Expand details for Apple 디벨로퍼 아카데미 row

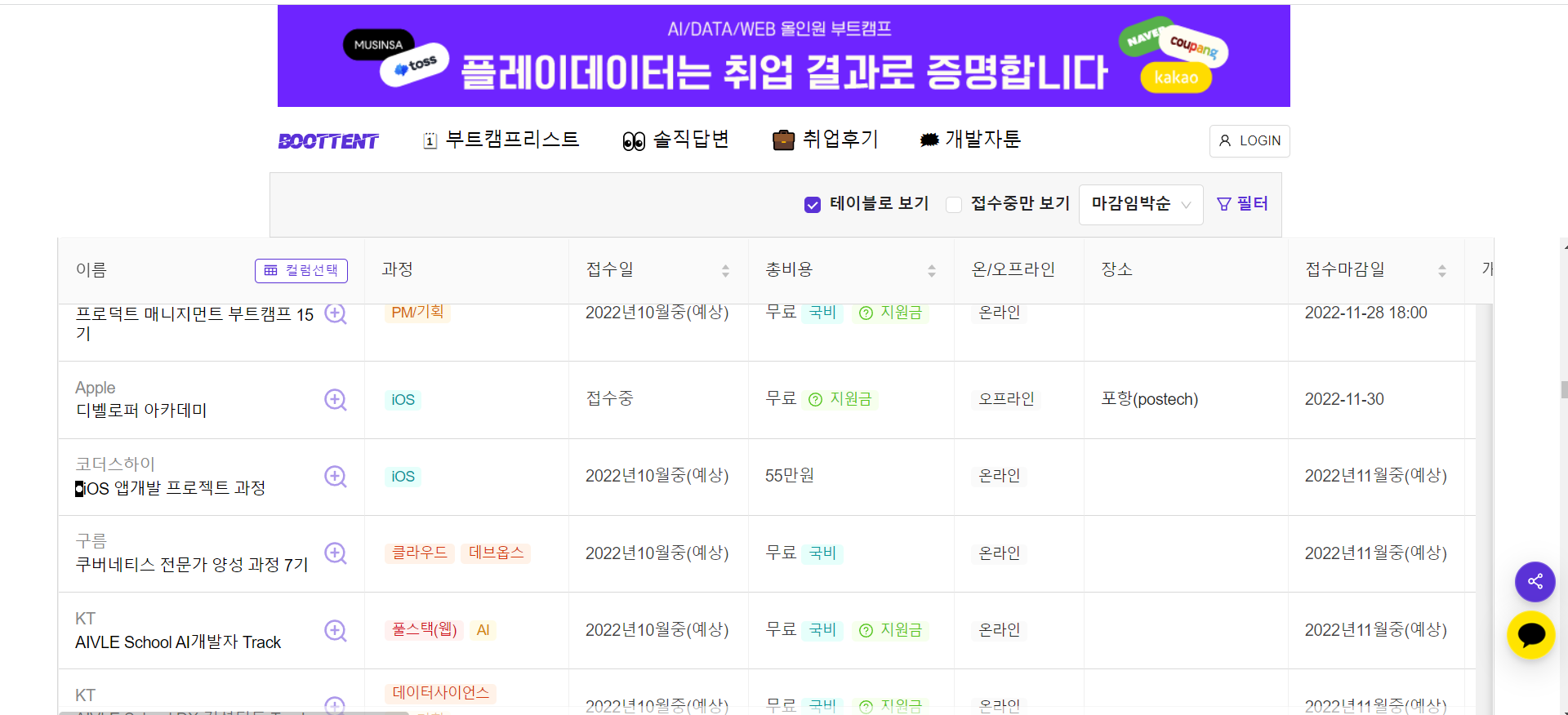point(336,399)
